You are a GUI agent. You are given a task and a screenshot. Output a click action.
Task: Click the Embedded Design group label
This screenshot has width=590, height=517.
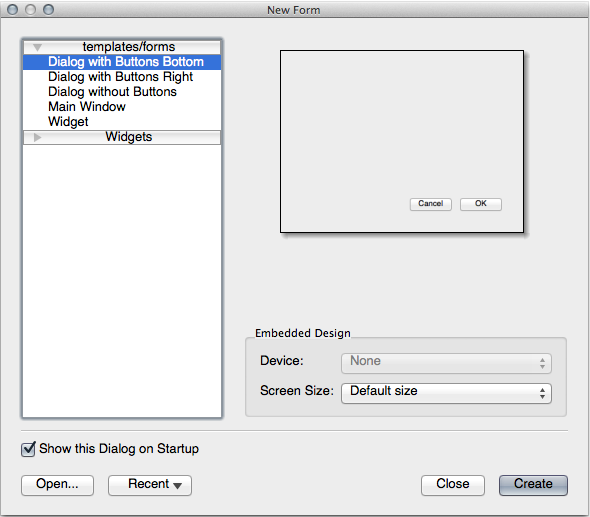pos(303,333)
